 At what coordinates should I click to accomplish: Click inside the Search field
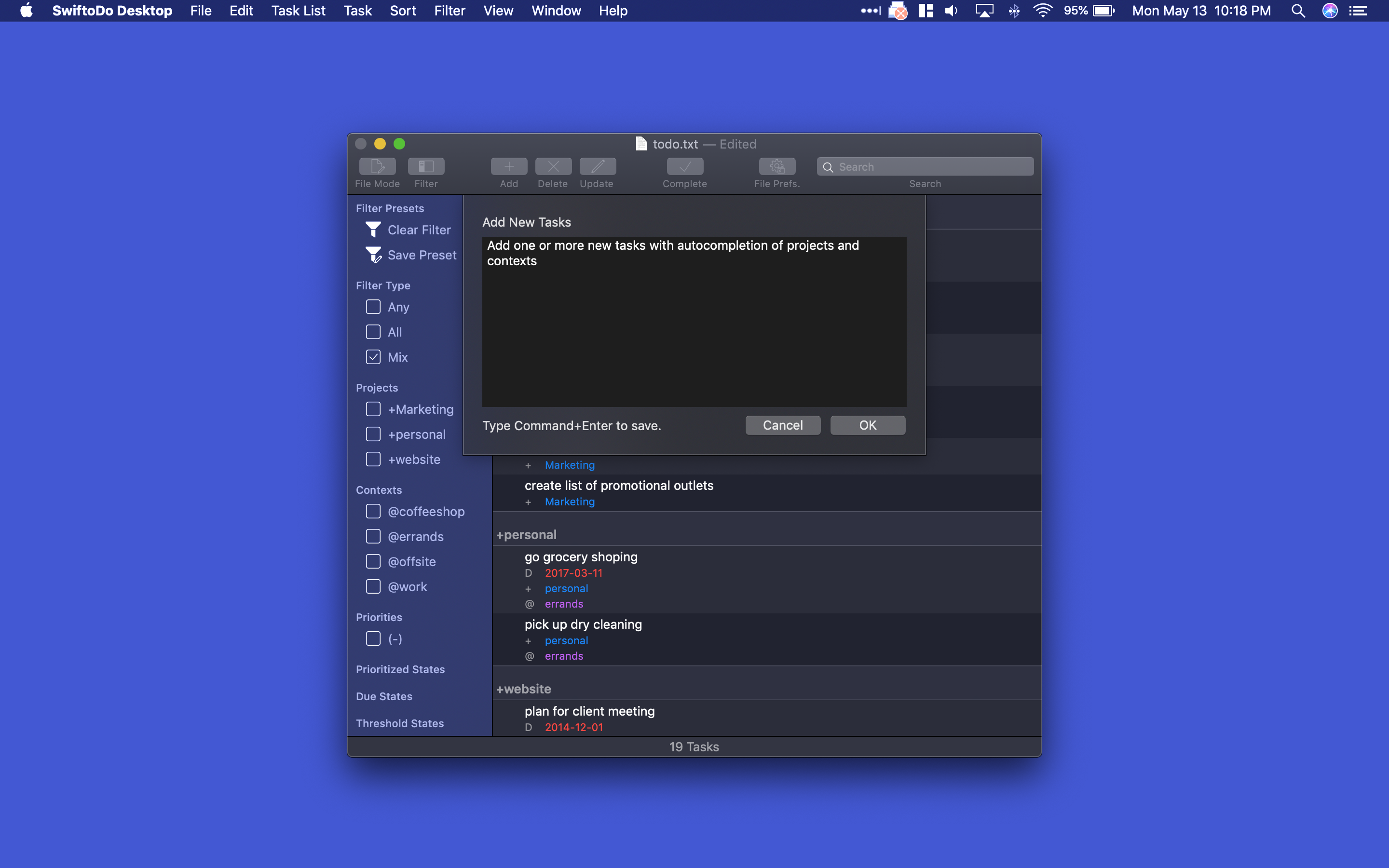[x=924, y=166]
